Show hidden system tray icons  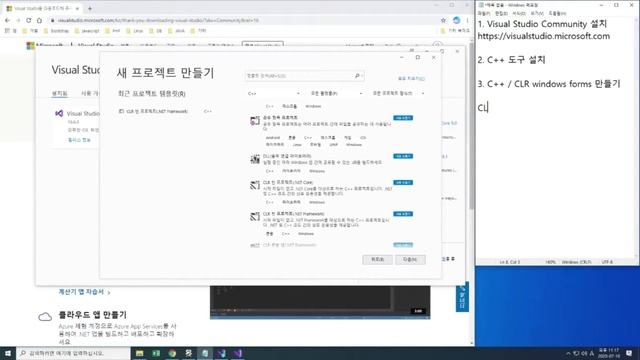[568, 353]
